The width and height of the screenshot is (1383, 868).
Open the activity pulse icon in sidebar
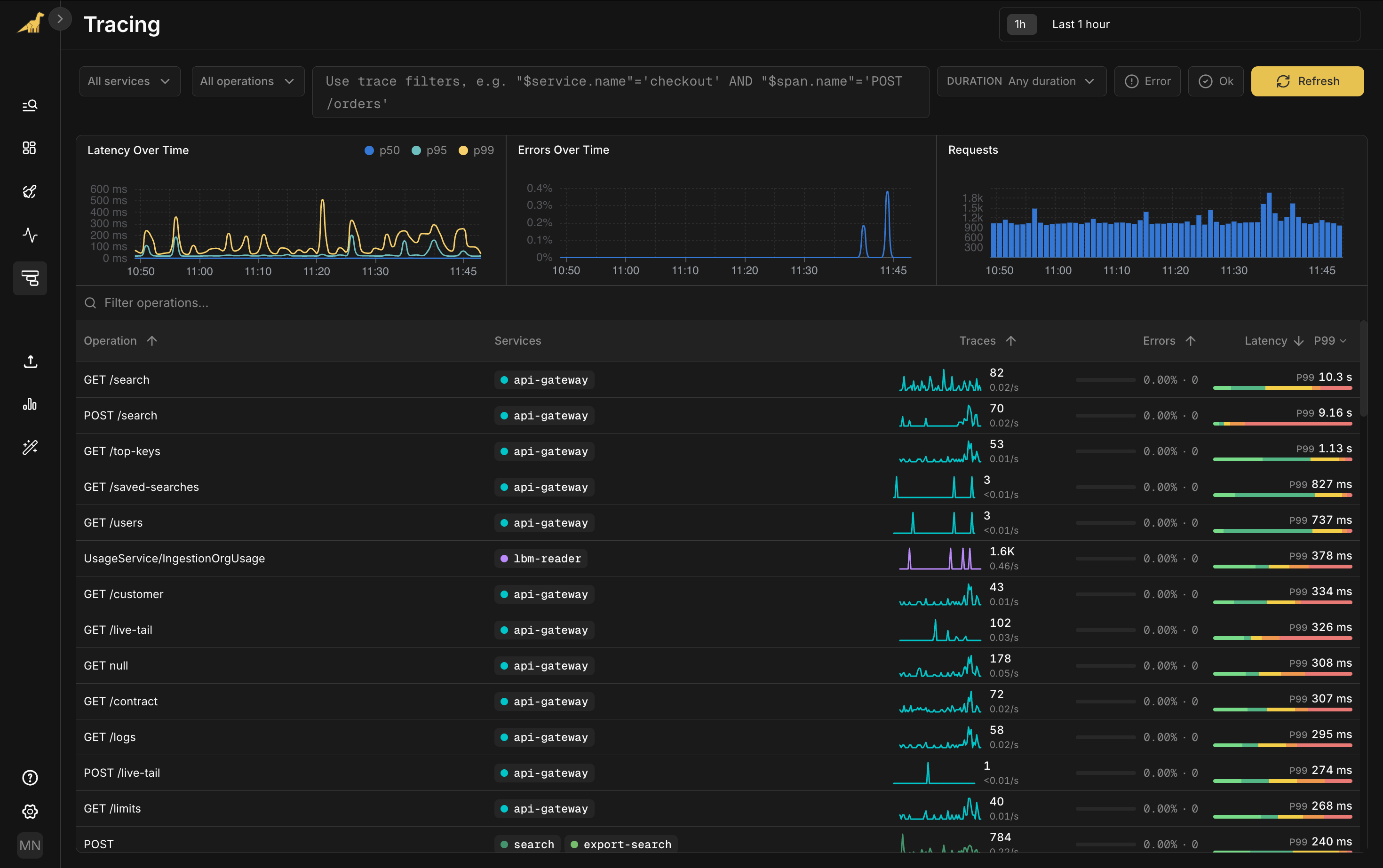(30, 235)
